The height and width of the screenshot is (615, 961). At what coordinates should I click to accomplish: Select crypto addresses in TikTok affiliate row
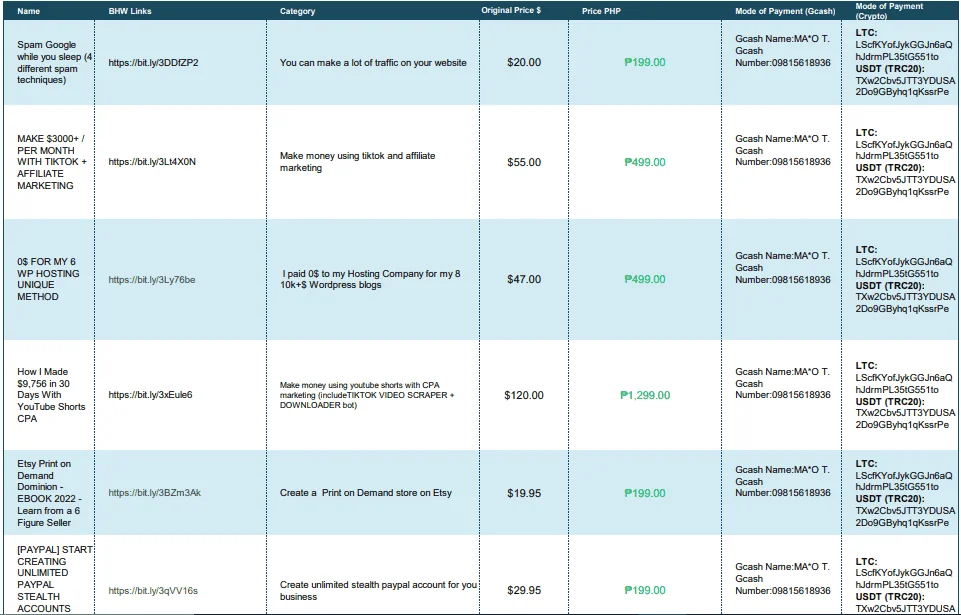click(x=905, y=162)
